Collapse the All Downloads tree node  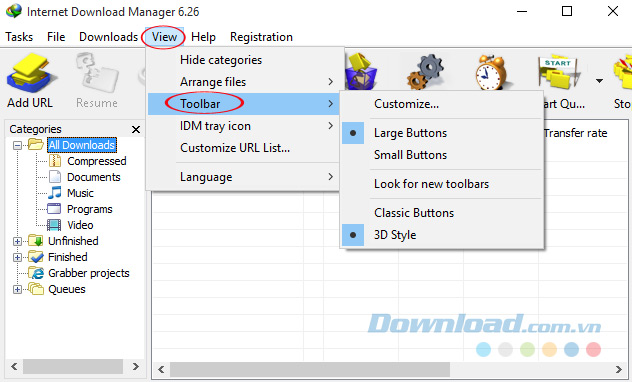[17, 145]
